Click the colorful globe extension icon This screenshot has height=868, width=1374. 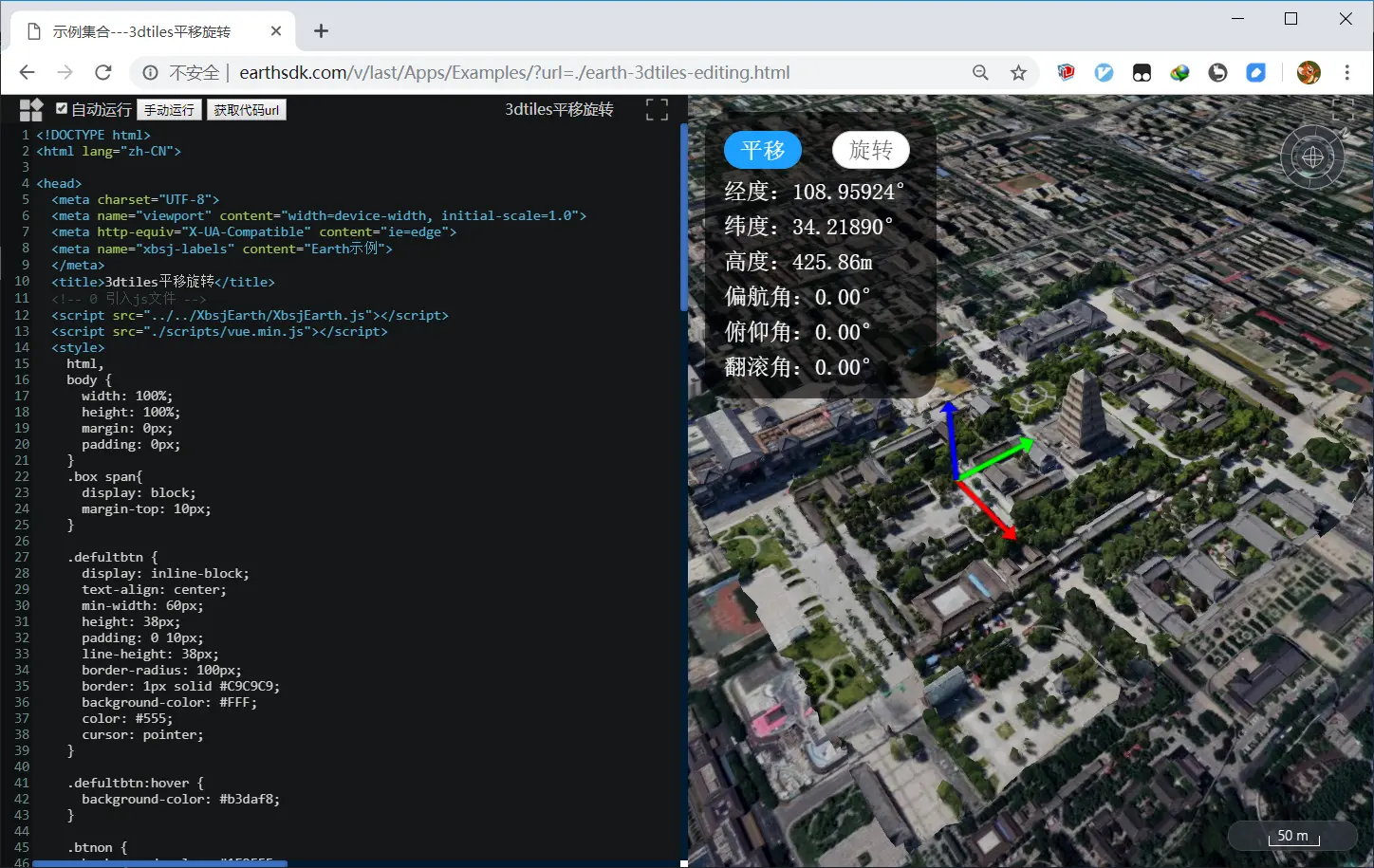1179,73
